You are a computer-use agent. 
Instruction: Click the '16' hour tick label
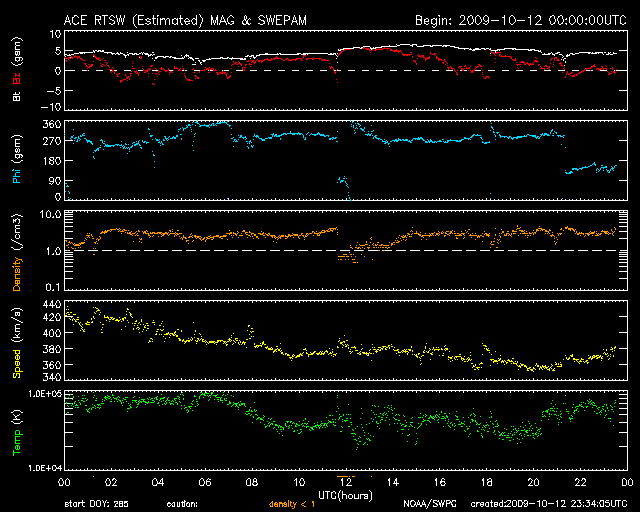click(x=440, y=482)
